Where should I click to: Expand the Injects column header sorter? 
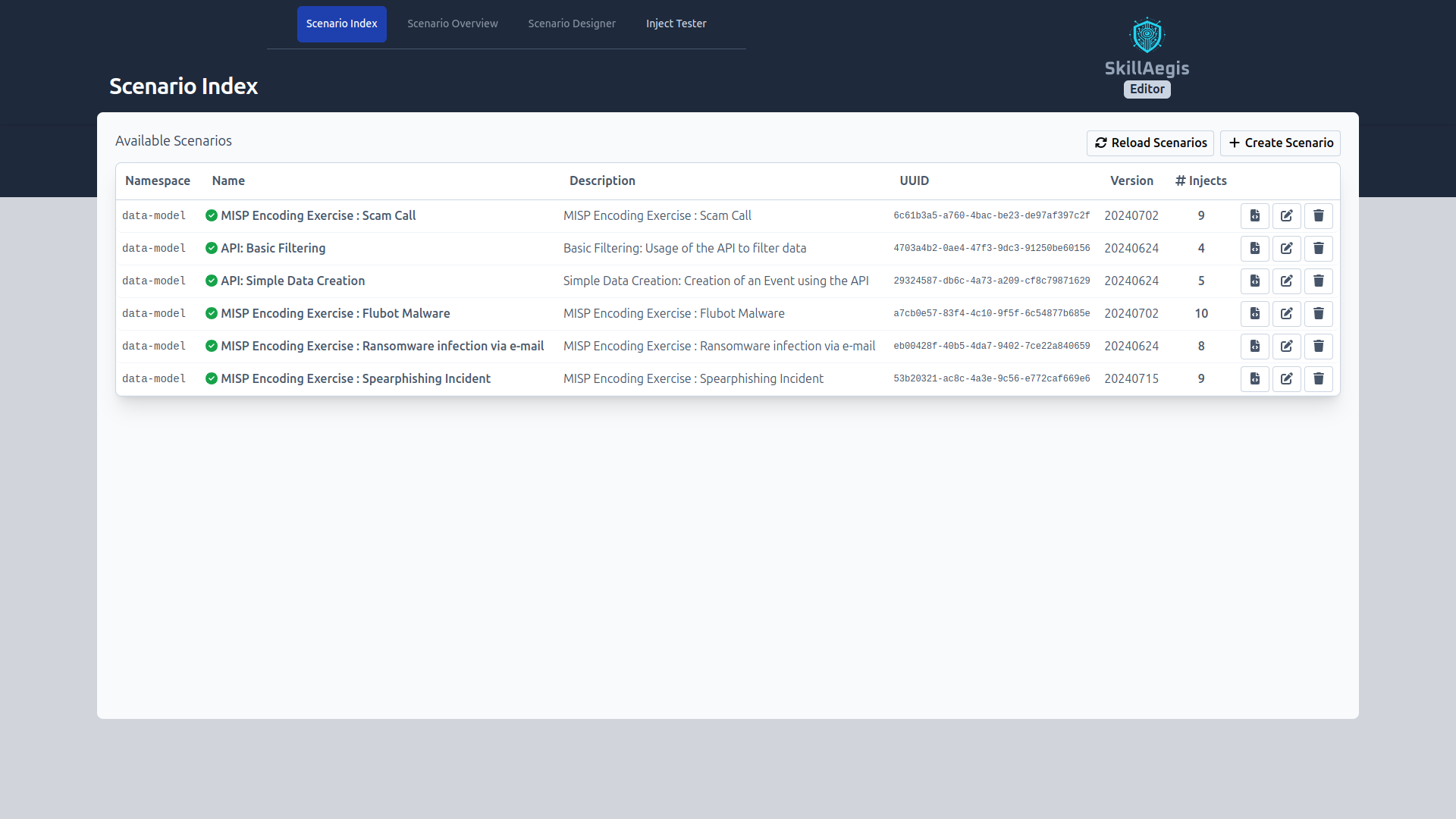[1202, 180]
